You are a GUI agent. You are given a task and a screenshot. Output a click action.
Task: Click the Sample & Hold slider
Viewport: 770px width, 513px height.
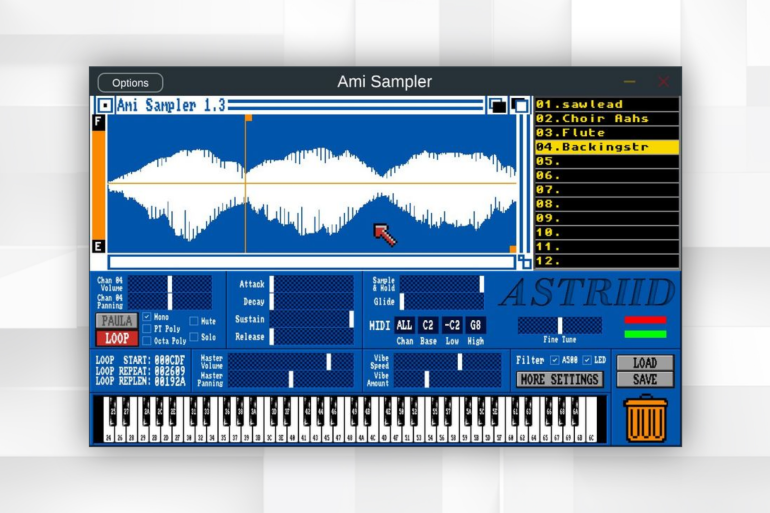(442, 284)
